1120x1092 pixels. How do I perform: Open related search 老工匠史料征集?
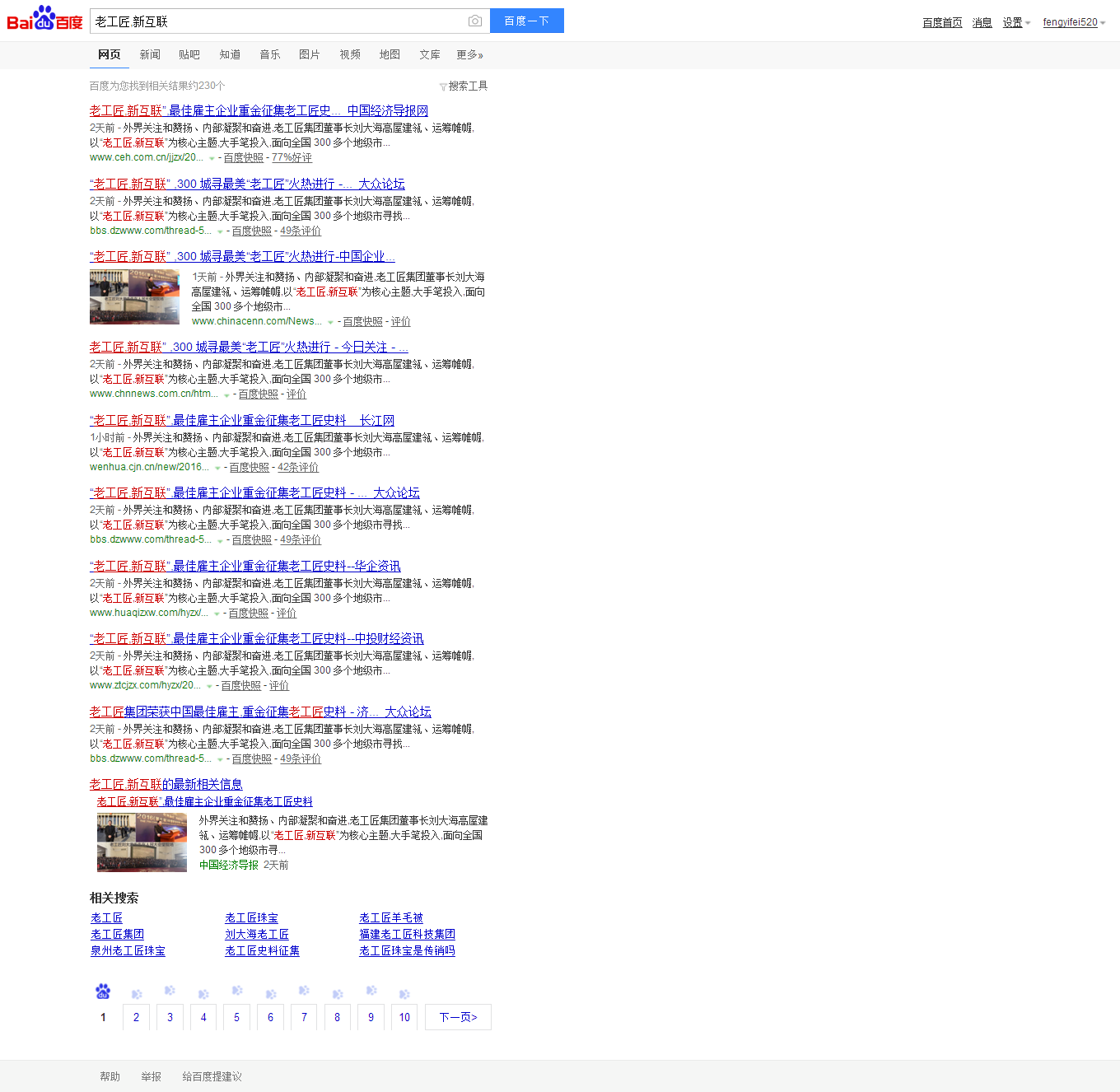click(262, 950)
